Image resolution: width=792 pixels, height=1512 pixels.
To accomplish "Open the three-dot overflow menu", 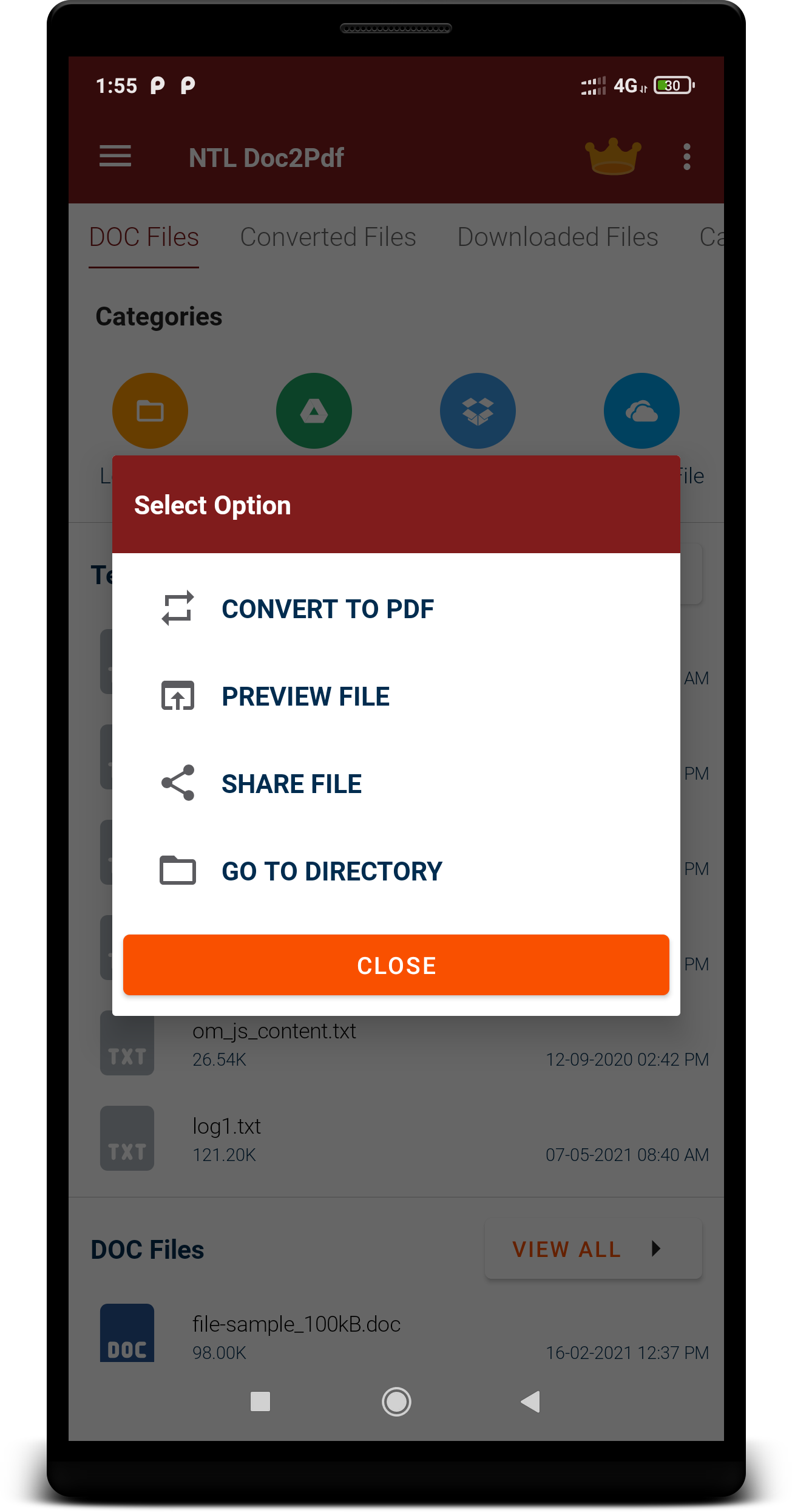I will click(x=686, y=157).
